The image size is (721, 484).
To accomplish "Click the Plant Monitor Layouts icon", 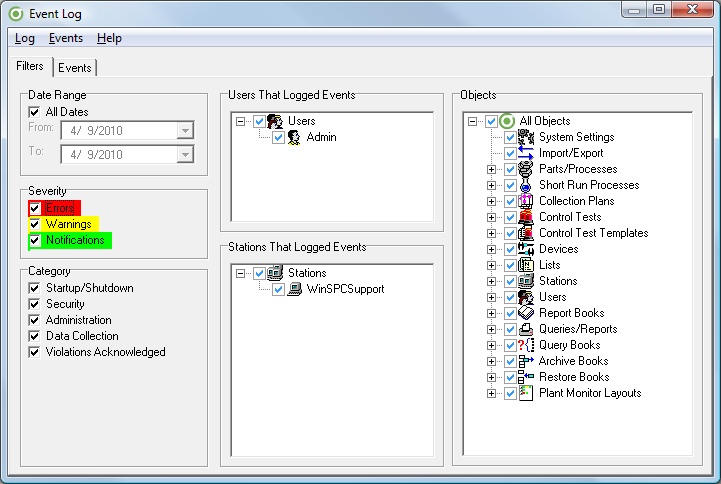I will pos(526,393).
